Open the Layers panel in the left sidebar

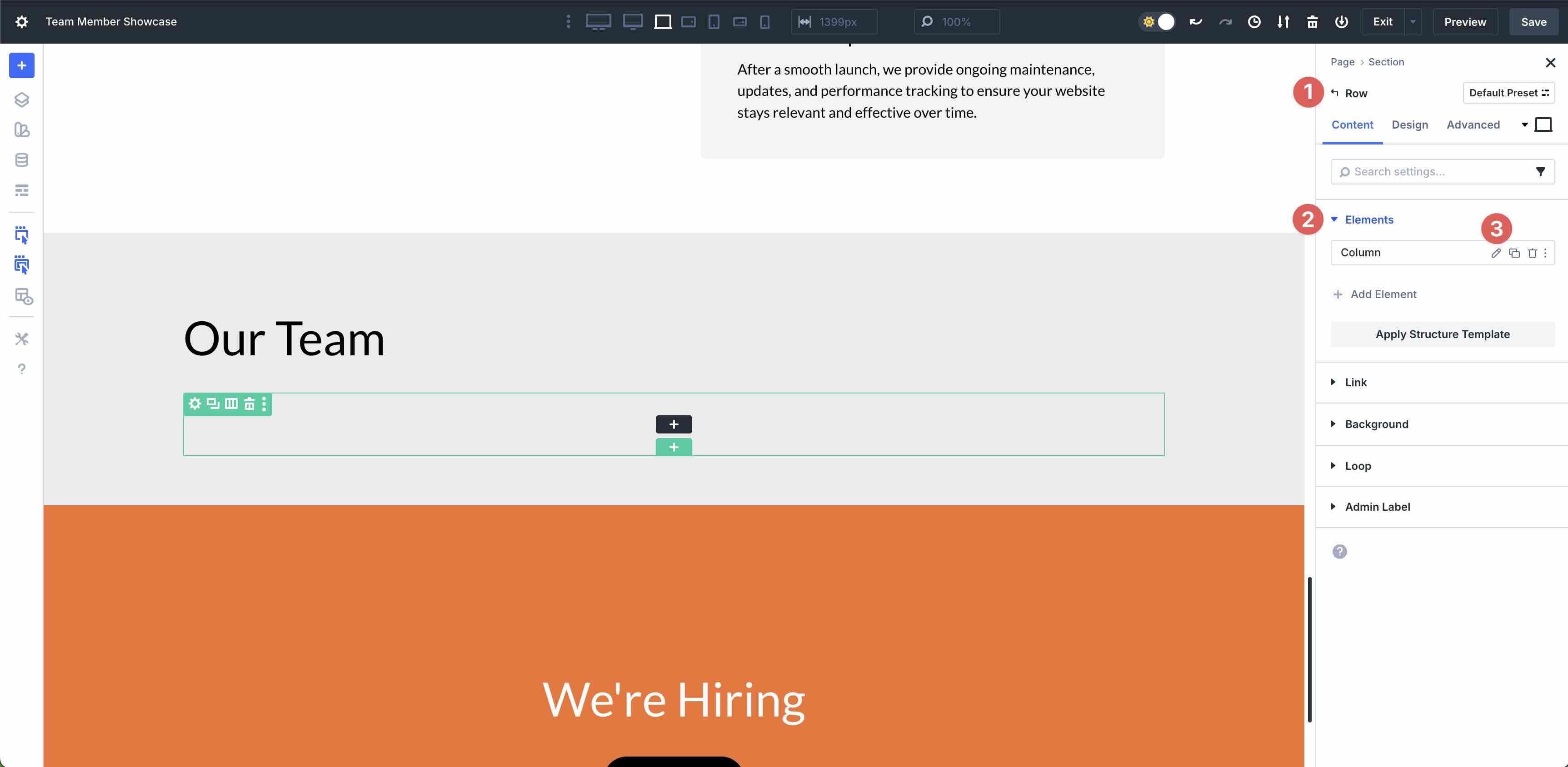22,99
